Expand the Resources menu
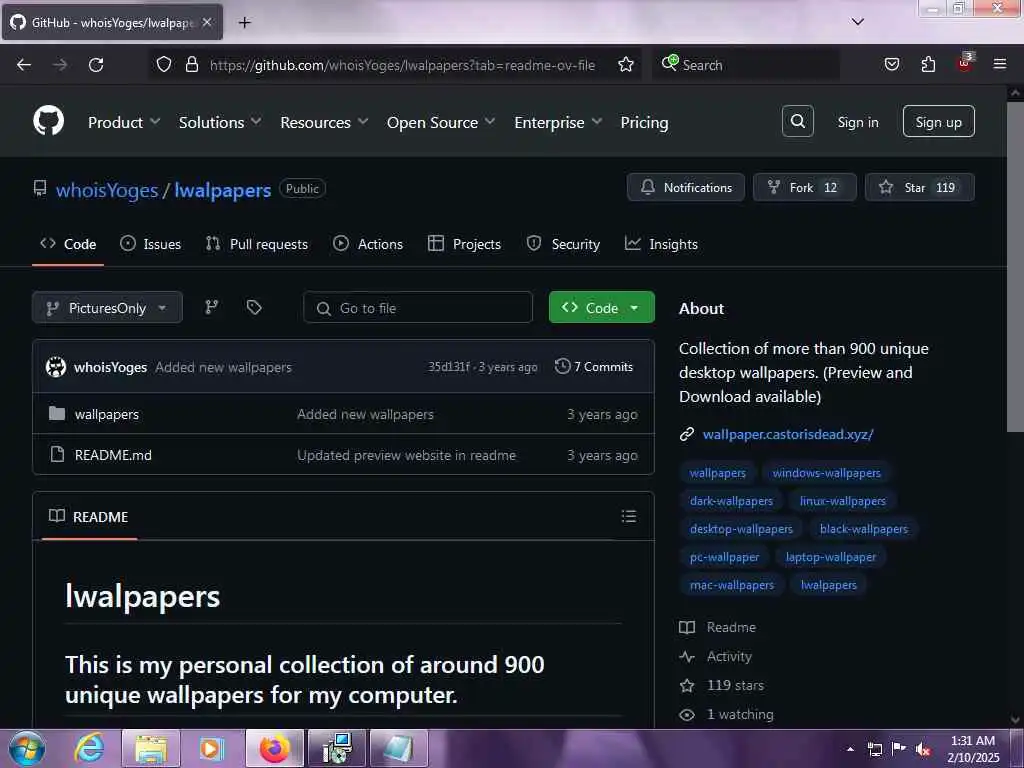This screenshot has width=1024, height=768. (x=324, y=122)
